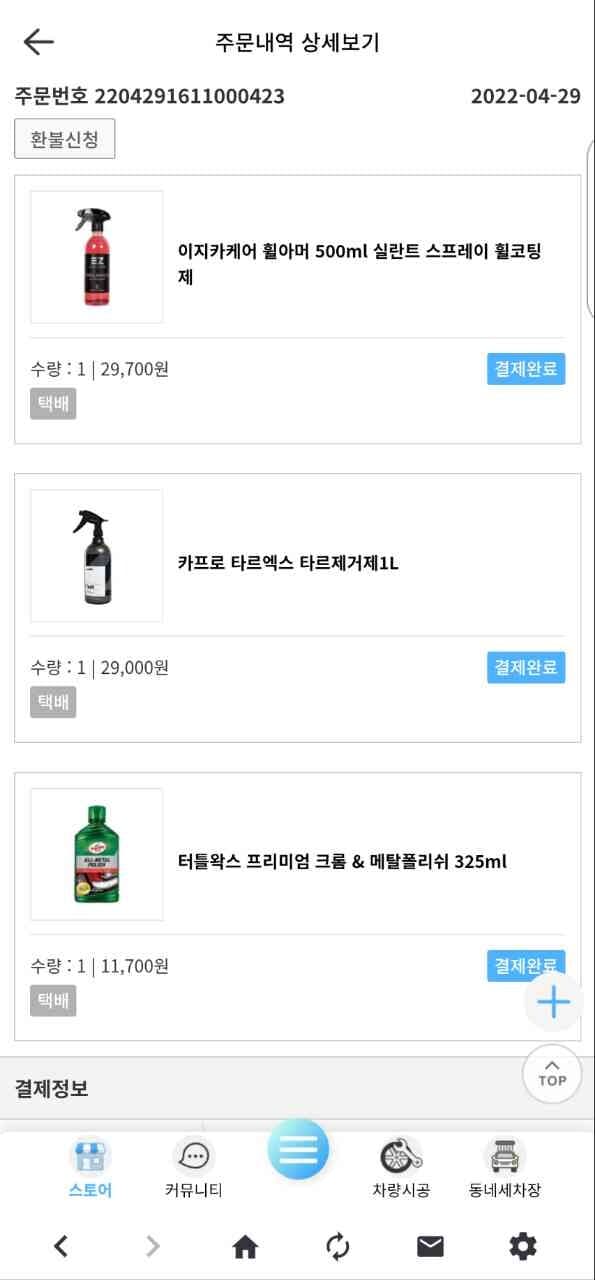Request a refund via 환불신청 button
Viewport: 595px width, 1280px height.
64,138
